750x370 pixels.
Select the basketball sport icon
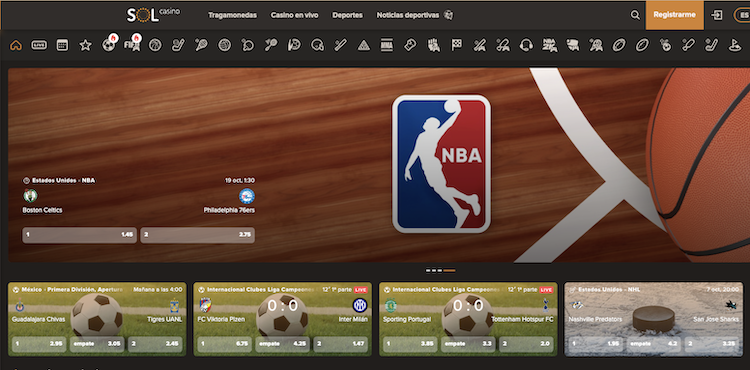point(155,45)
